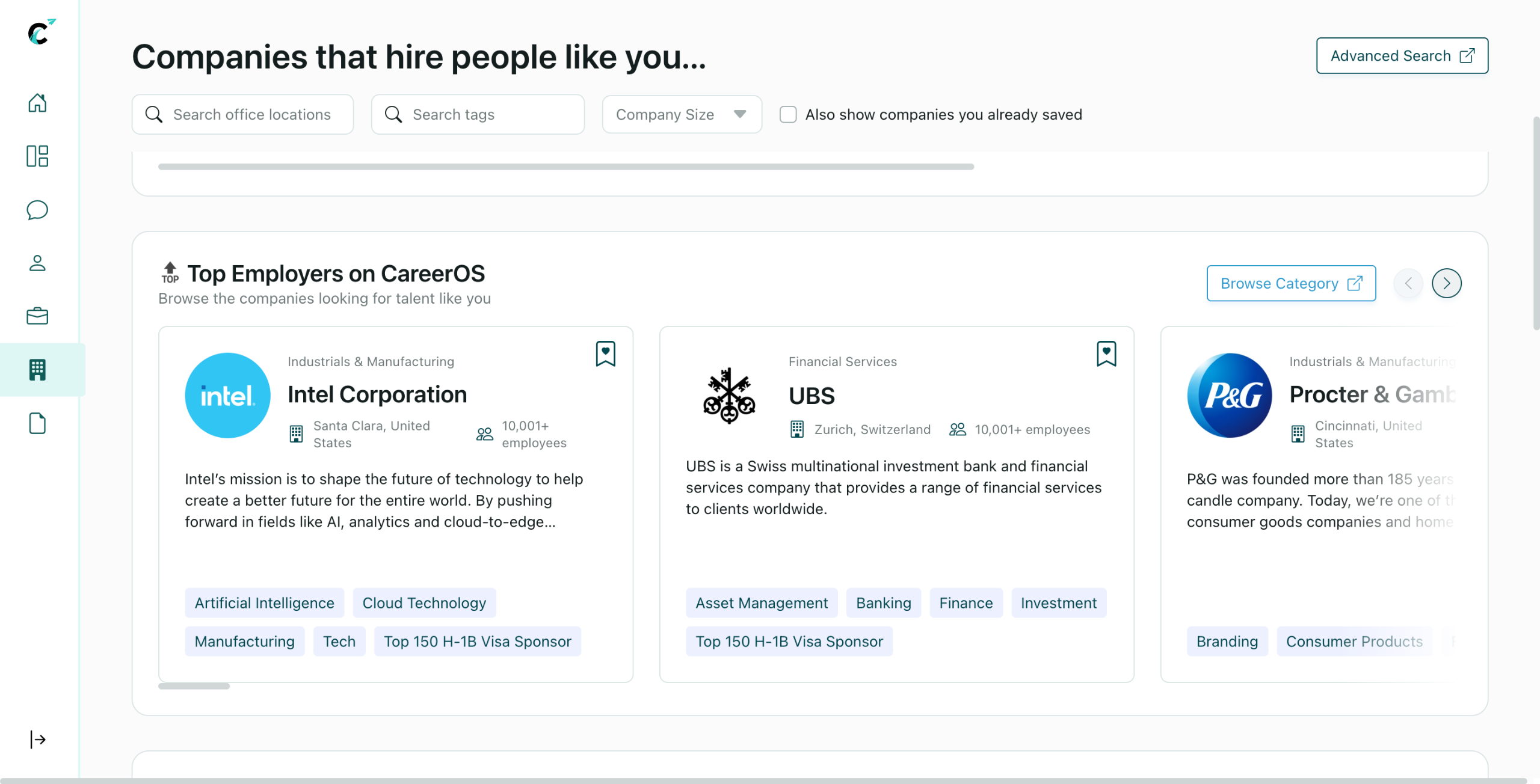Bookmark the UBS company card
Viewport: 1540px width, 784px height.
pyautogui.click(x=1106, y=354)
